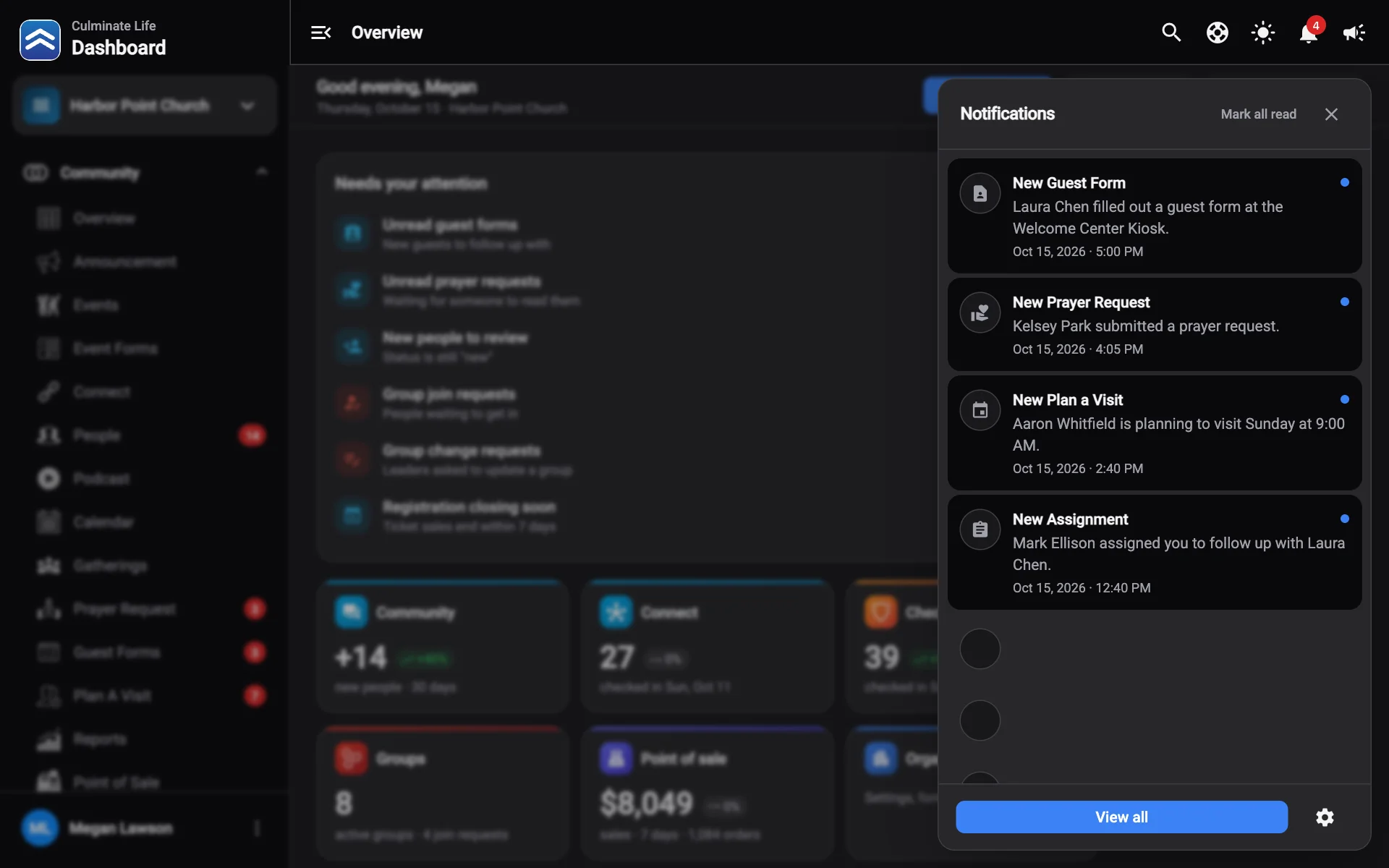
Task: Click the Connect 27 stats card
Action: pos(708,646)
